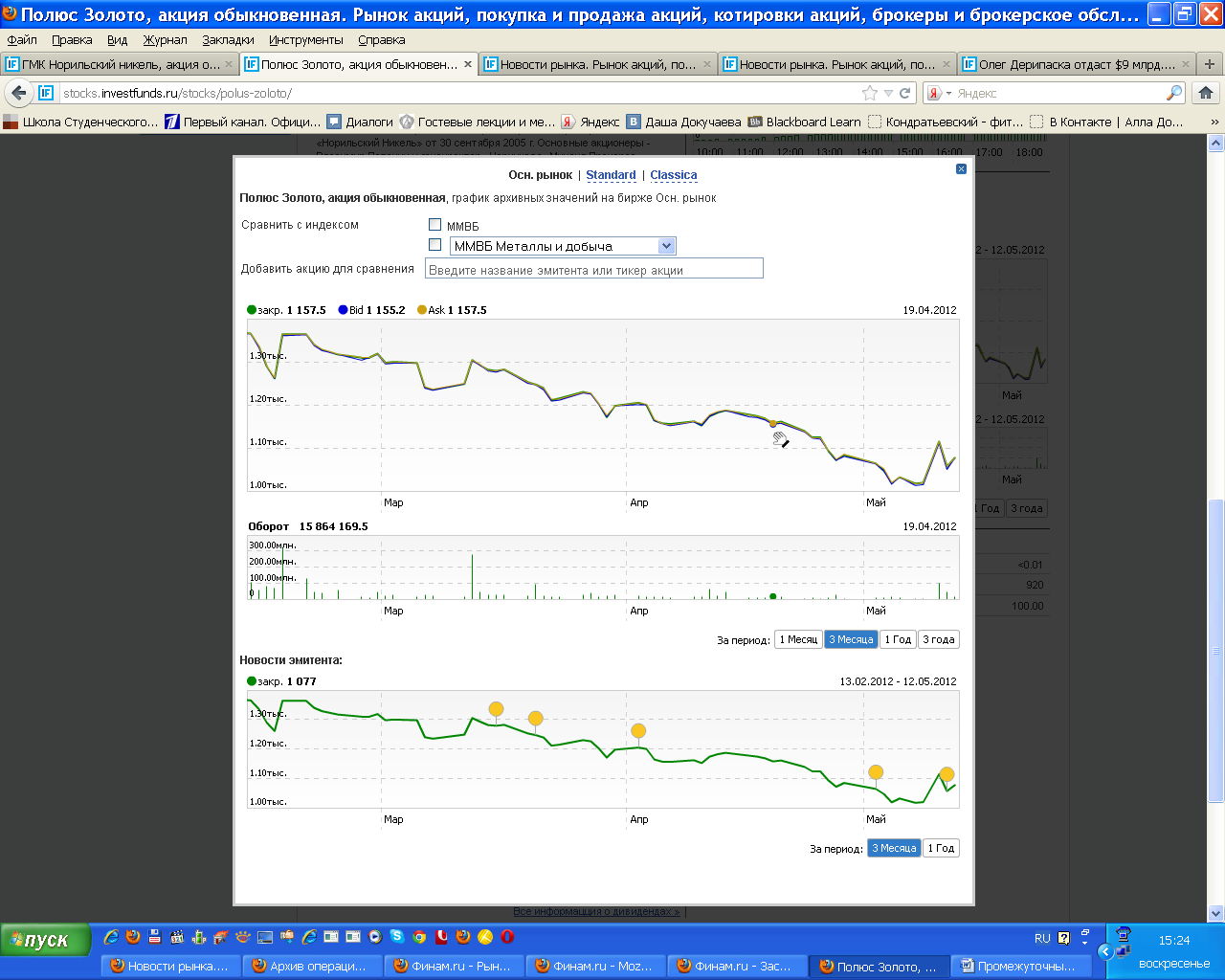Screen dimensions: 1225x980
Task: Open the Файл menu
Action: pyautogui.click(x=22, y=40)
